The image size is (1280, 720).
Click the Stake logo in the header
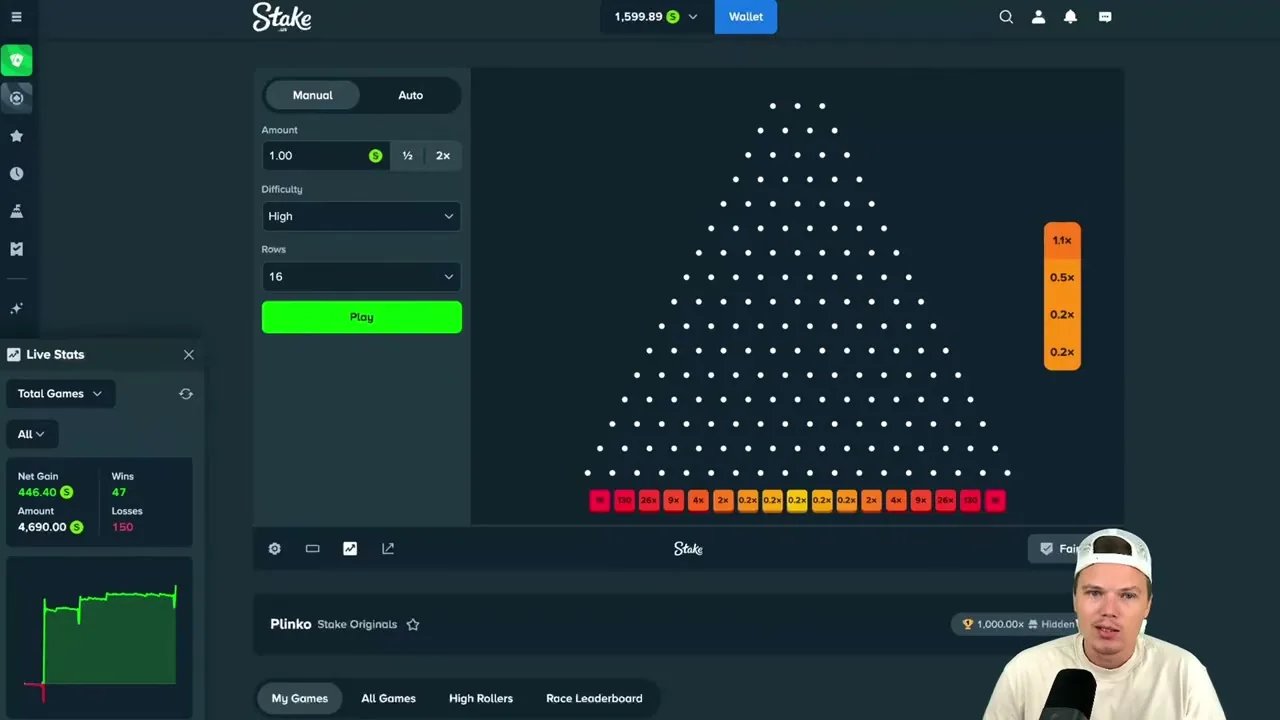(282, 17)
